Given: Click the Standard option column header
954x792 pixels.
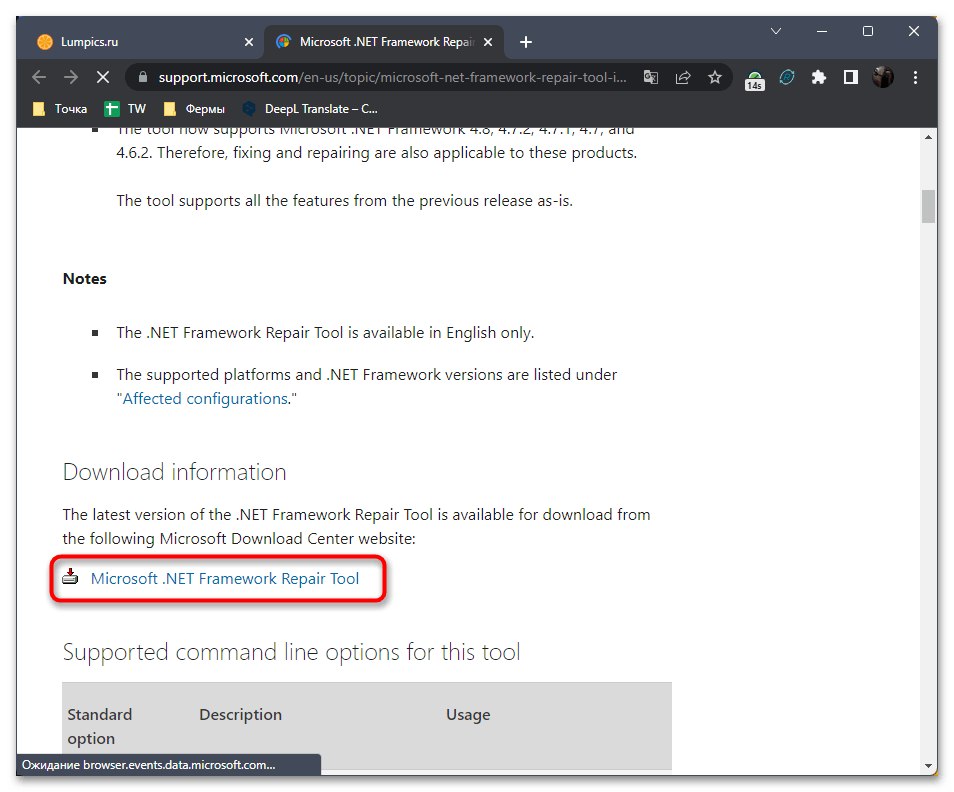Looking at the screenshot, I should point(100,726).
